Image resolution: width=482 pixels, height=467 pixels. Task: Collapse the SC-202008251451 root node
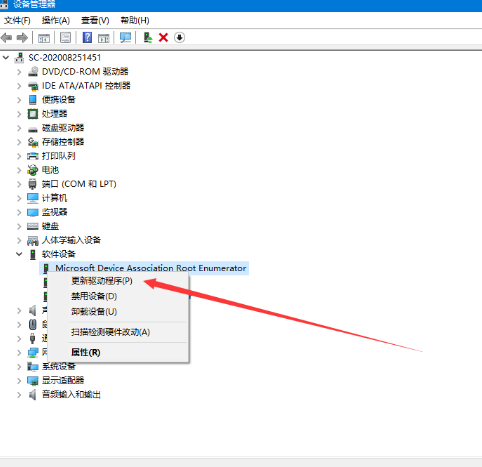coord(6,58)
